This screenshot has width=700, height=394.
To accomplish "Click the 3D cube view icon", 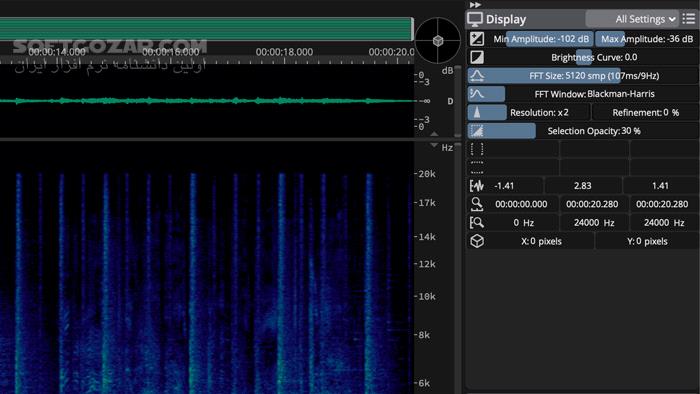I will point(477,241).
